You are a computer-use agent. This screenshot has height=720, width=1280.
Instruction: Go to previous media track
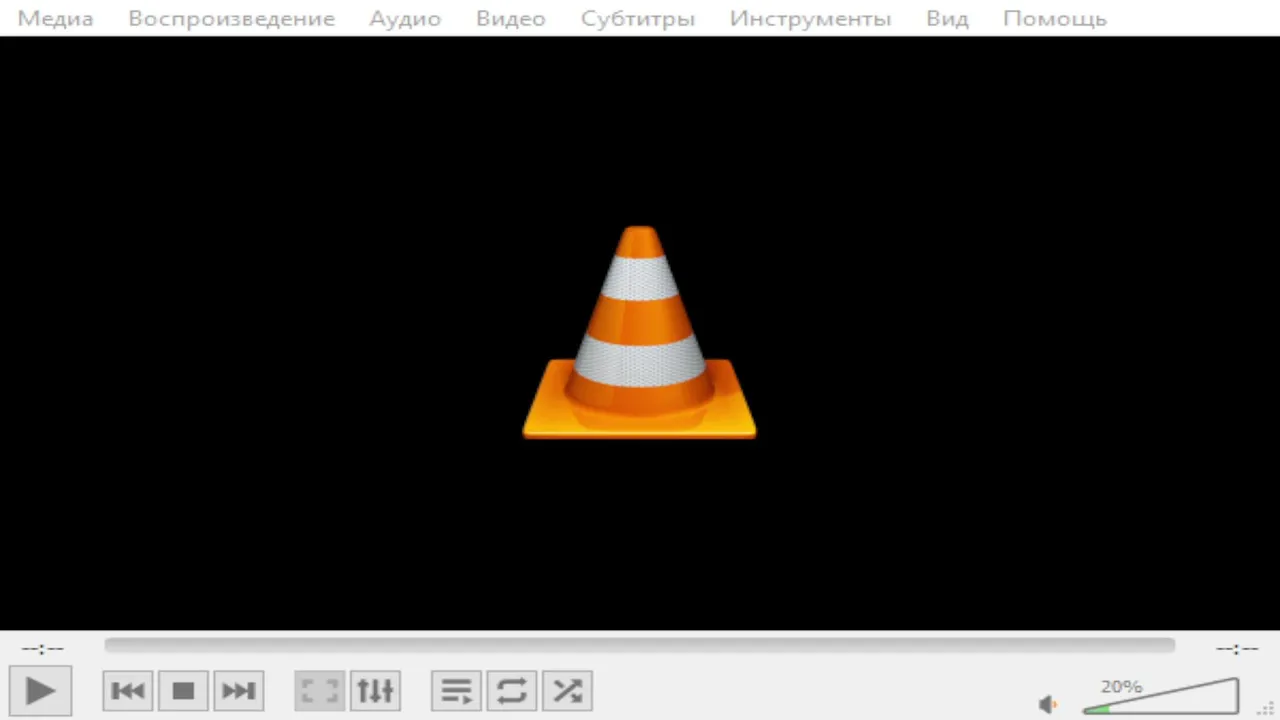pos(128,690)
